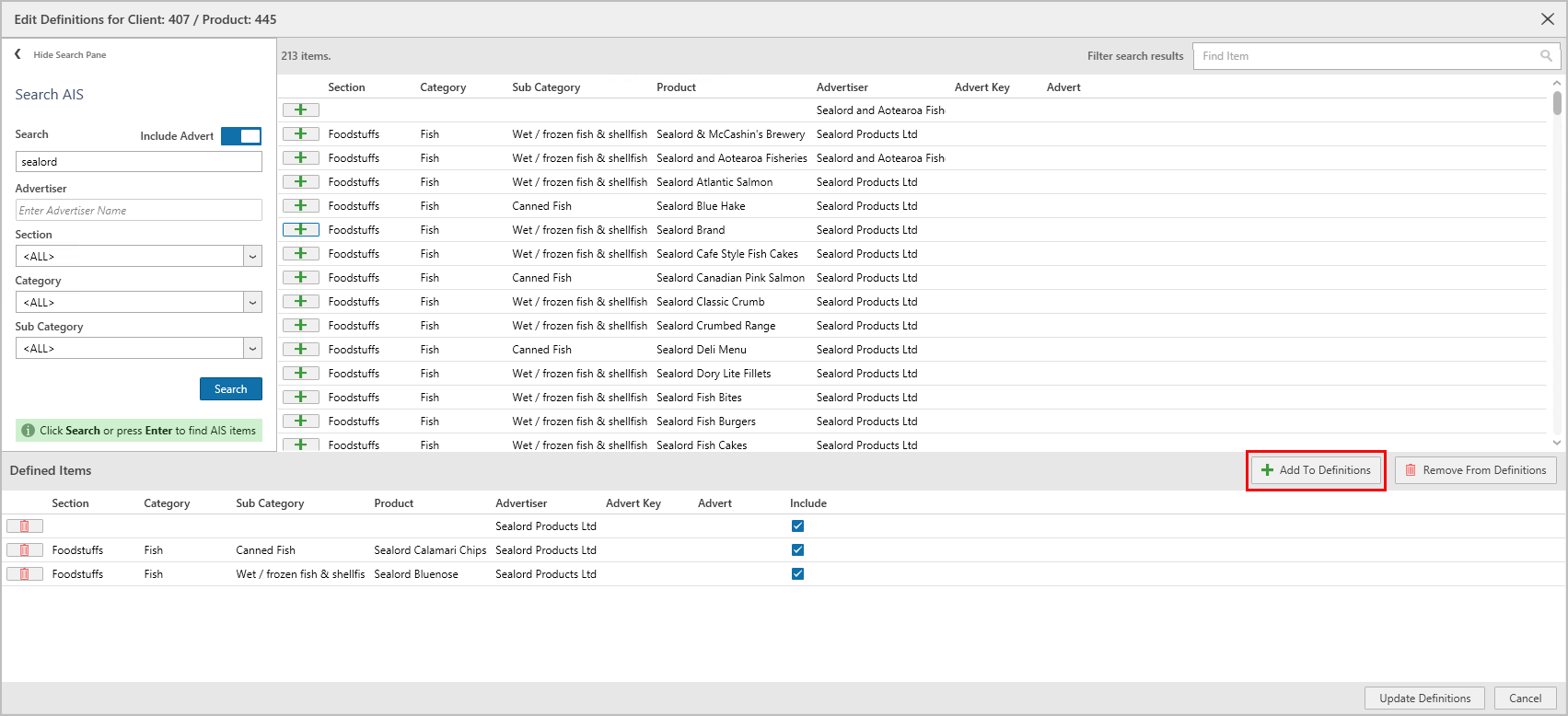Click the plus icon beside Sealord Brand

point(300,230)
